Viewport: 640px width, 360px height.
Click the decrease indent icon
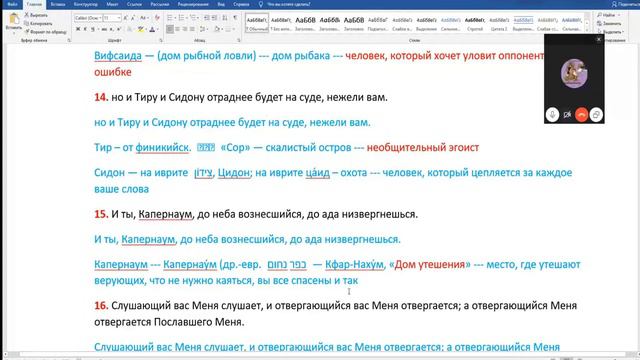click(x=207, y=18)
